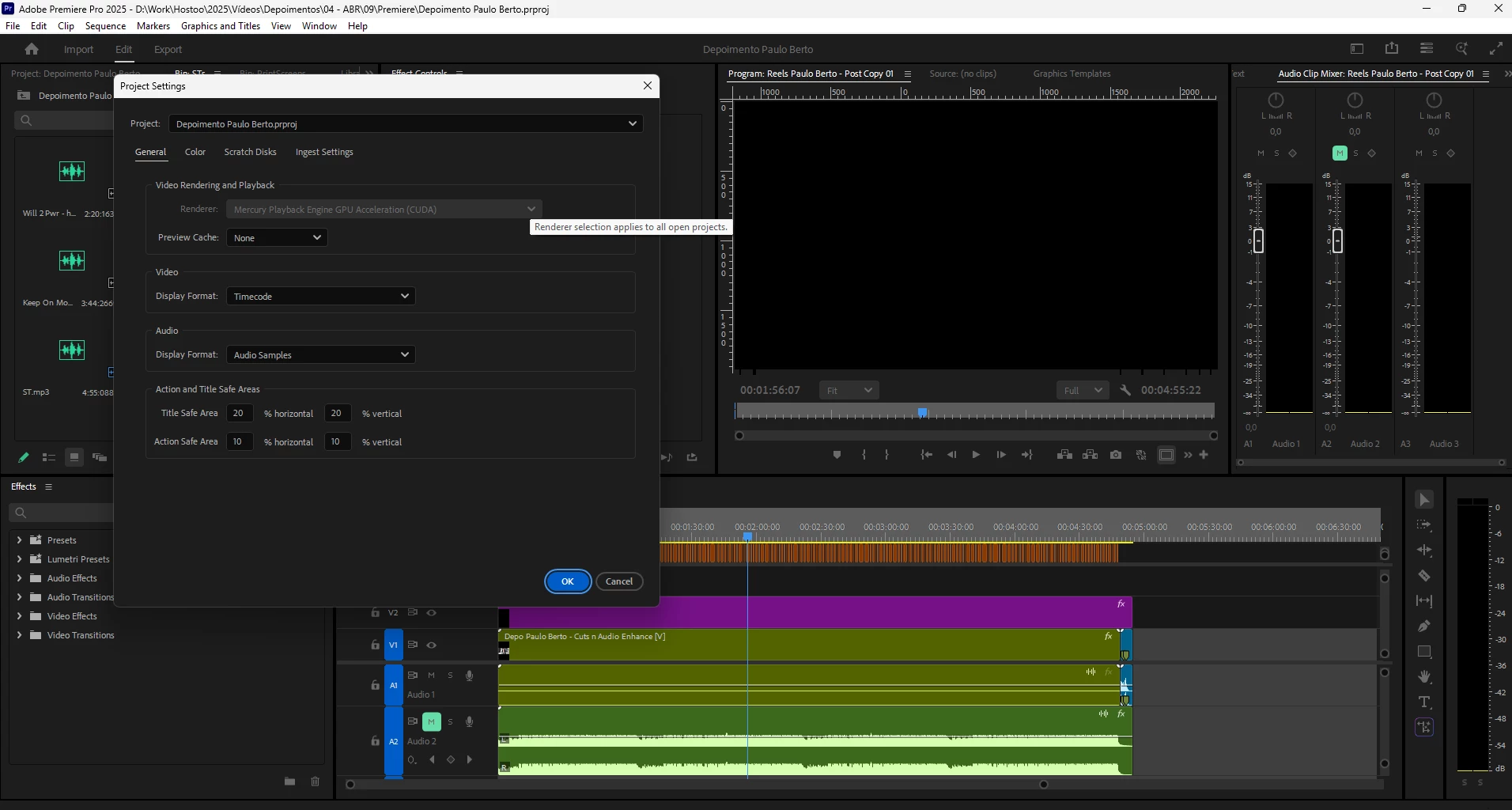Open the Export workspace

tap(168, 49)
